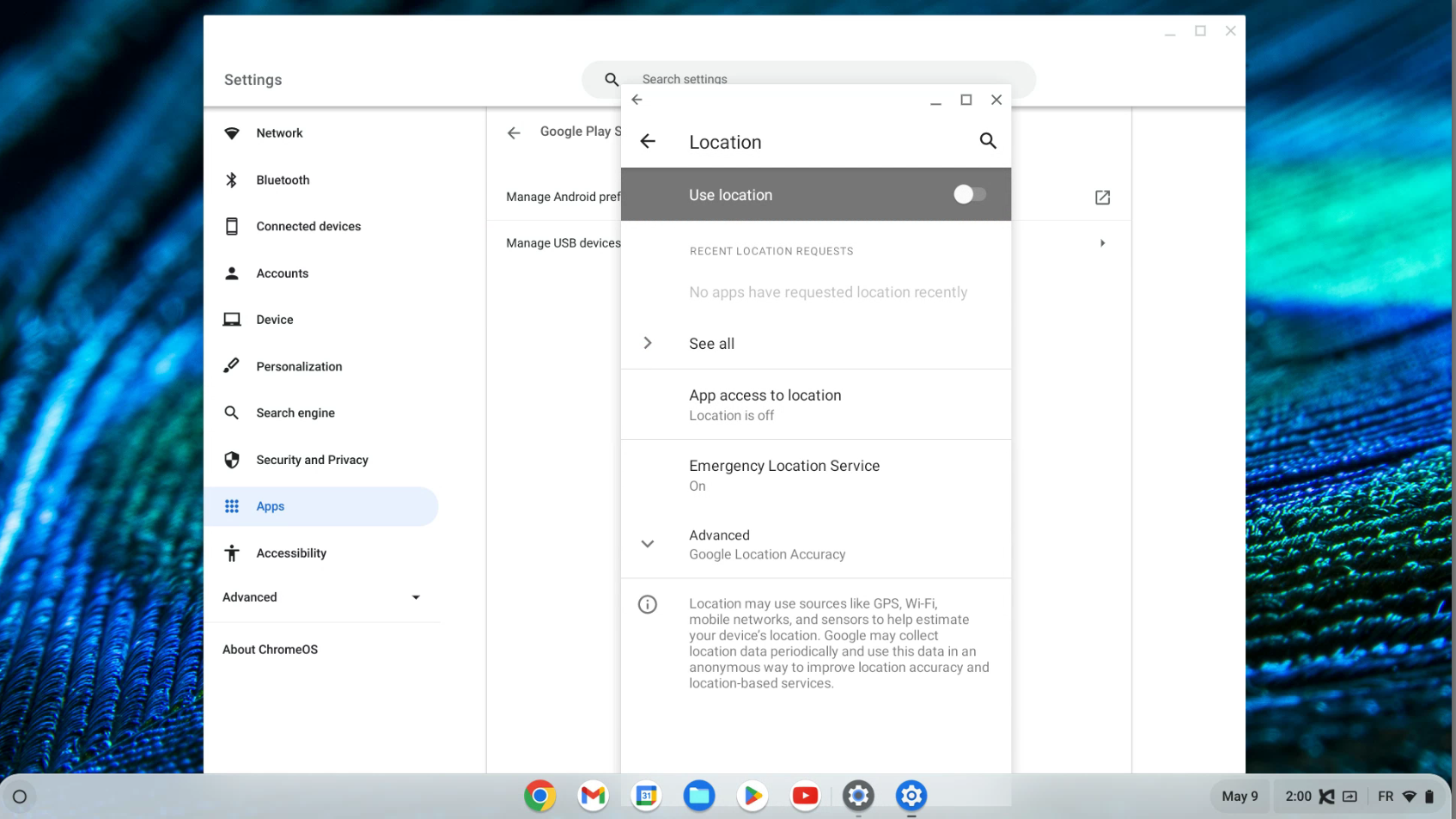Image resolution: width=1456 pixels, height=819 pixels.
Task: Open Chrome from the shelf
Action: point(540,796)
